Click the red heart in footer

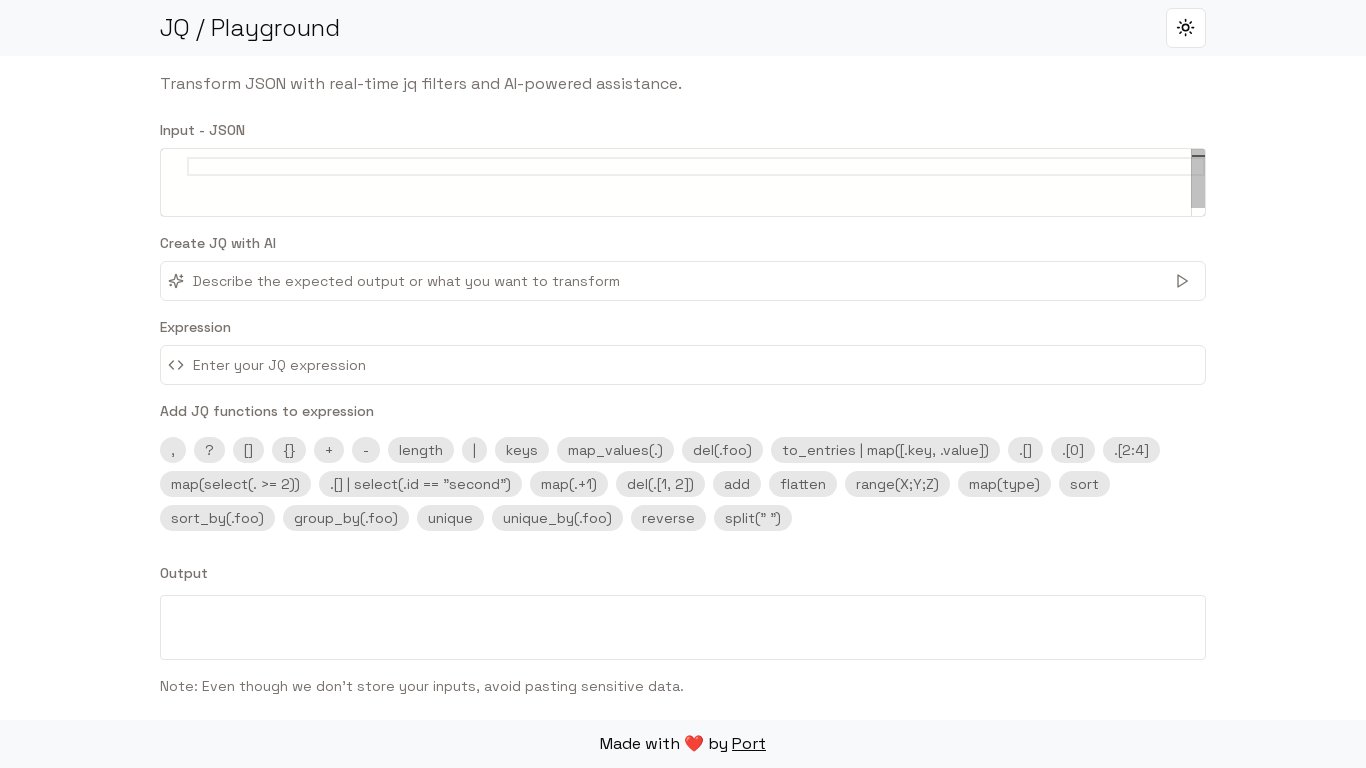coord(694,744)
